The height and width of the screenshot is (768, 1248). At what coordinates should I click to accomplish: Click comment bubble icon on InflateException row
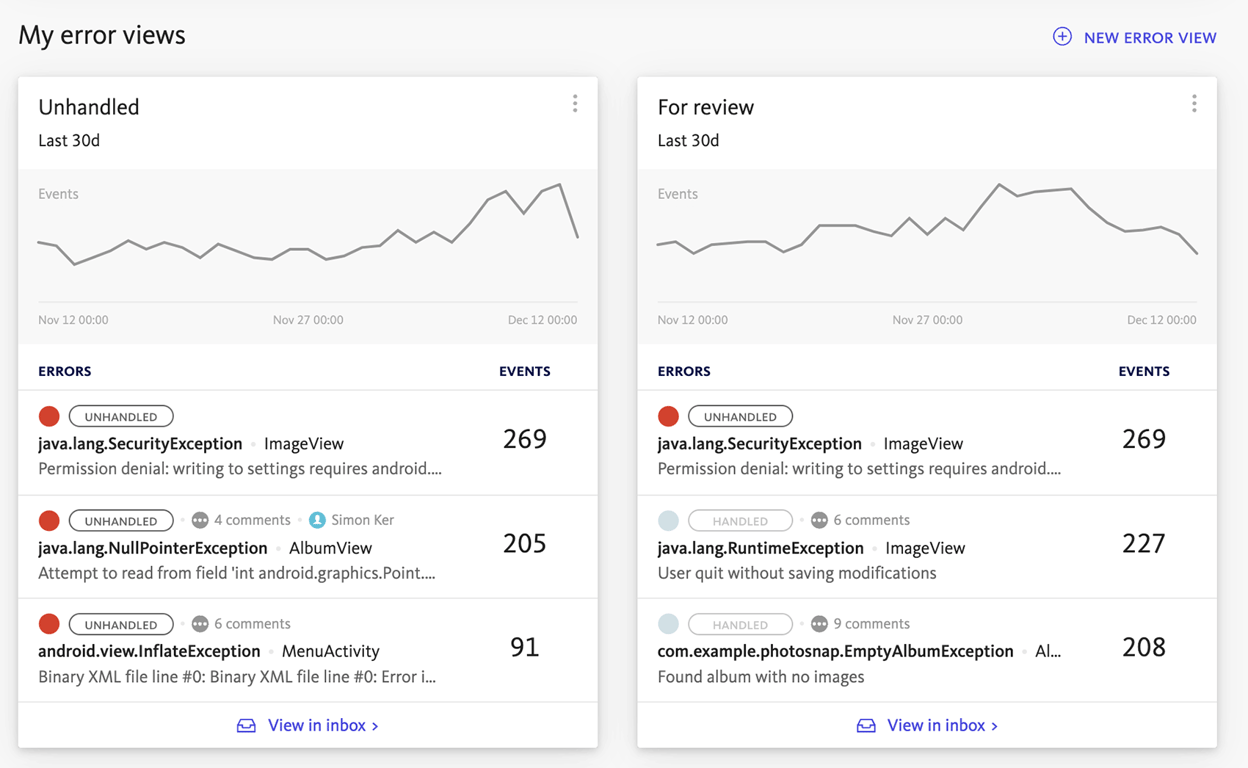[x=200, y=624]
